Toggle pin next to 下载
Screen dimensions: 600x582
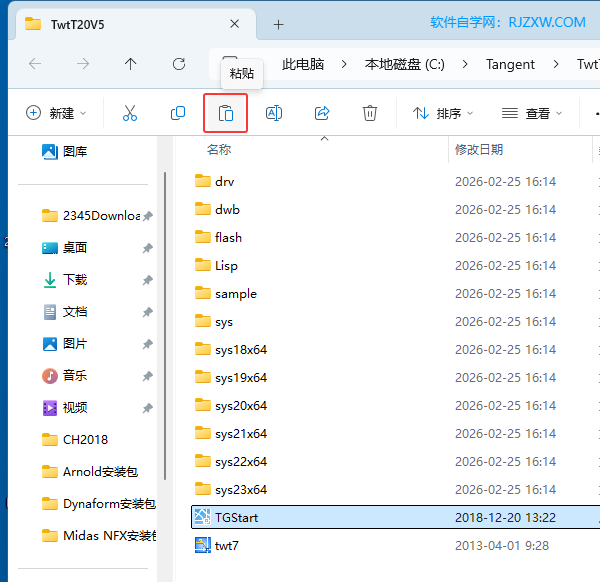[x=148, y=280]
